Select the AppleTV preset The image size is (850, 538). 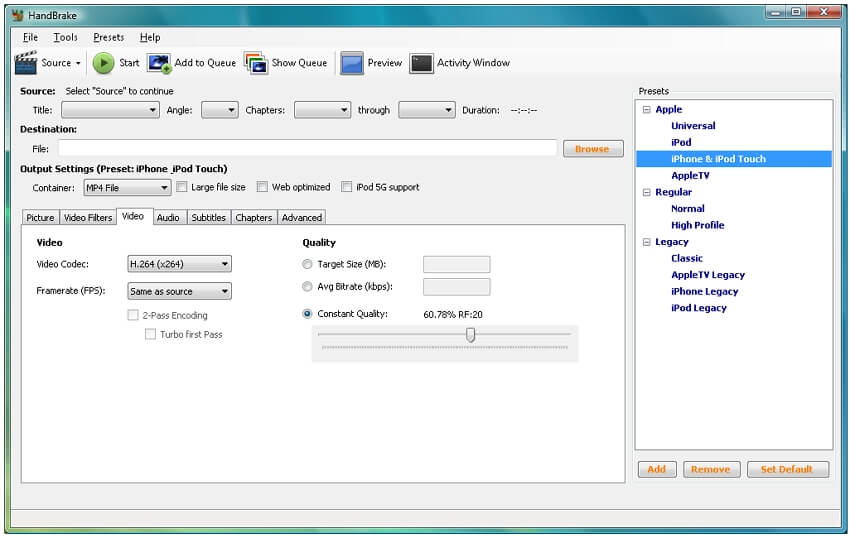pyautogui.click(x=690, y=176)
